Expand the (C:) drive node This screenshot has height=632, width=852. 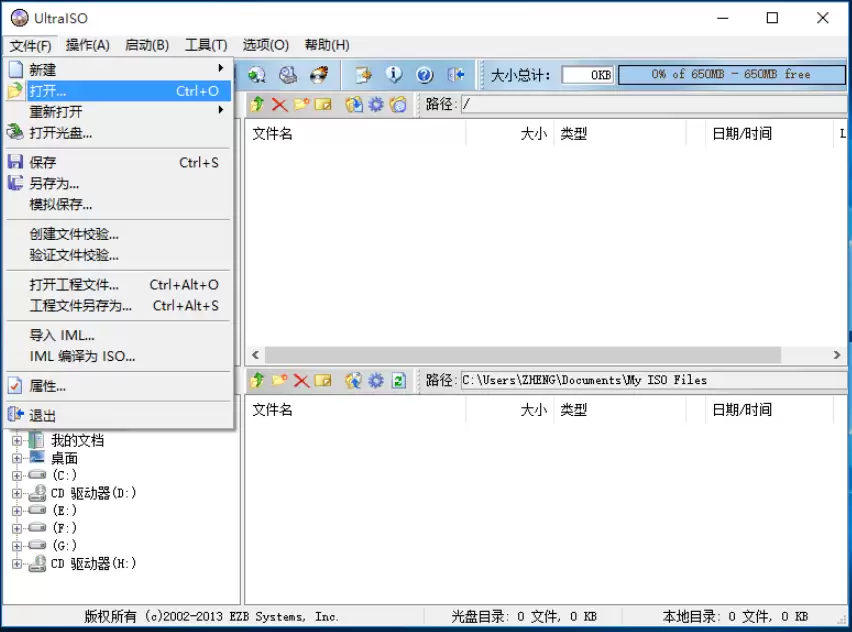(17, 476)
